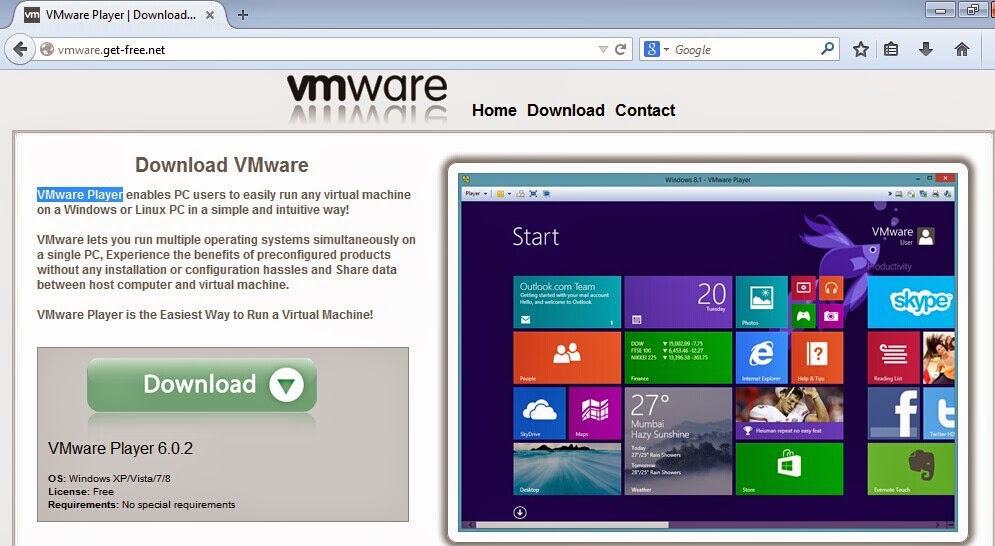995x546 pixels.
Task: Click Requirements: No special requirements line
Action: [142, 505]
